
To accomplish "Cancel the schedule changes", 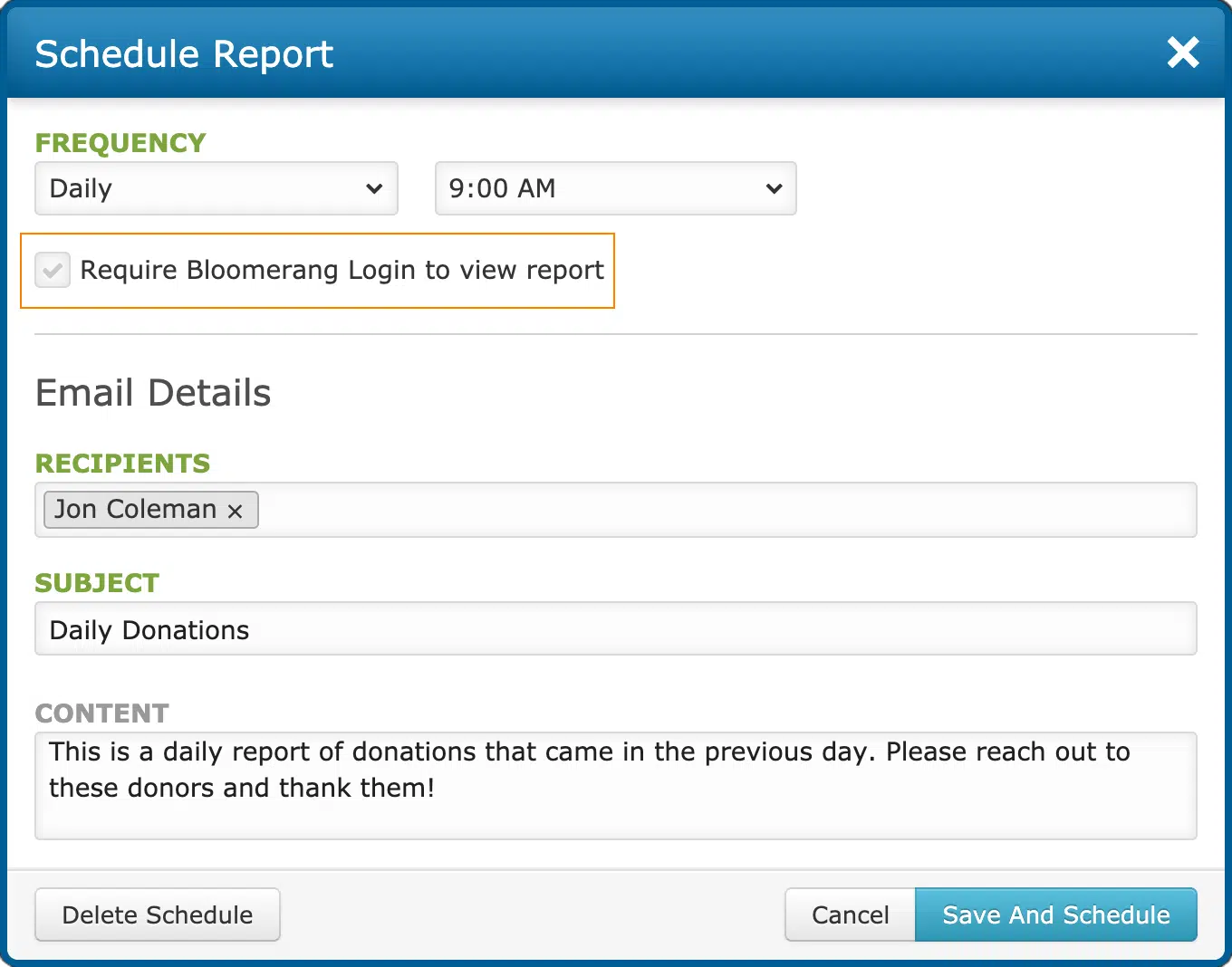I will coord(850,914).
